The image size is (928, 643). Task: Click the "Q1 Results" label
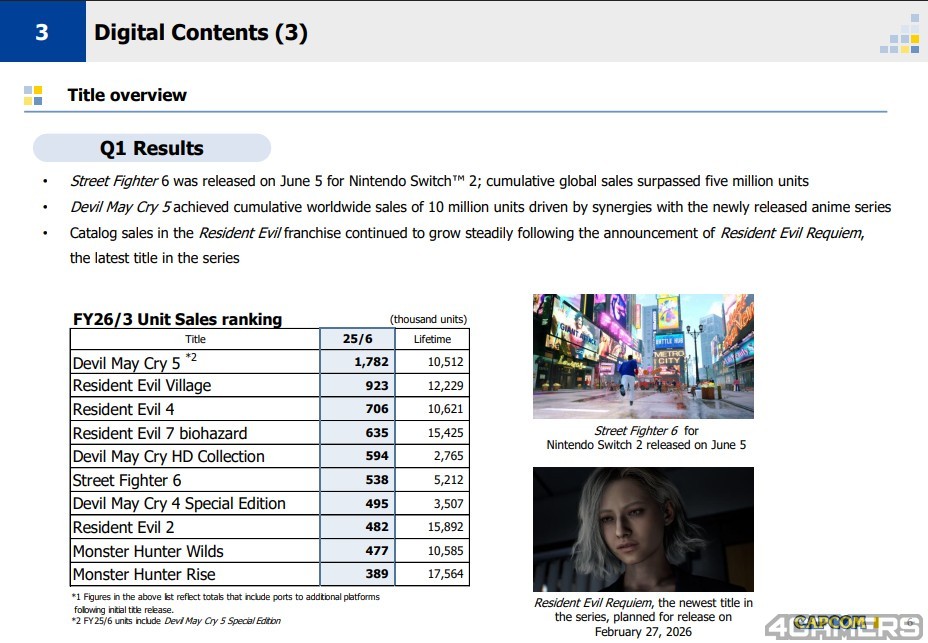pos(152,148)
